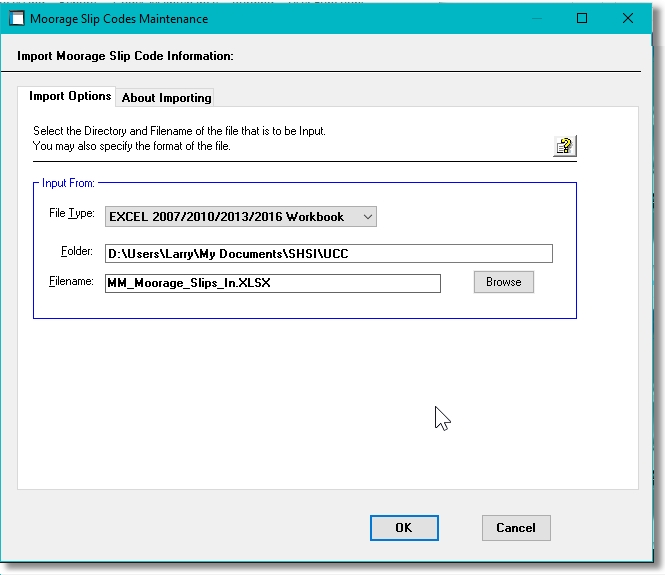
Task: Click the help question mark icon
Action: point(565,146)
